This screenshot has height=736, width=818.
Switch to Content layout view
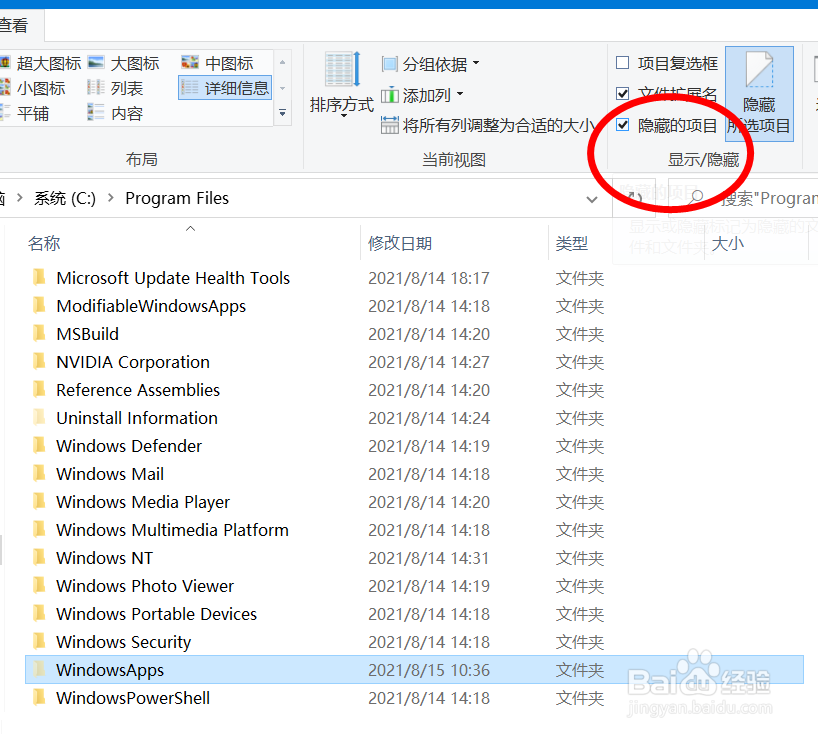[115, 113]
